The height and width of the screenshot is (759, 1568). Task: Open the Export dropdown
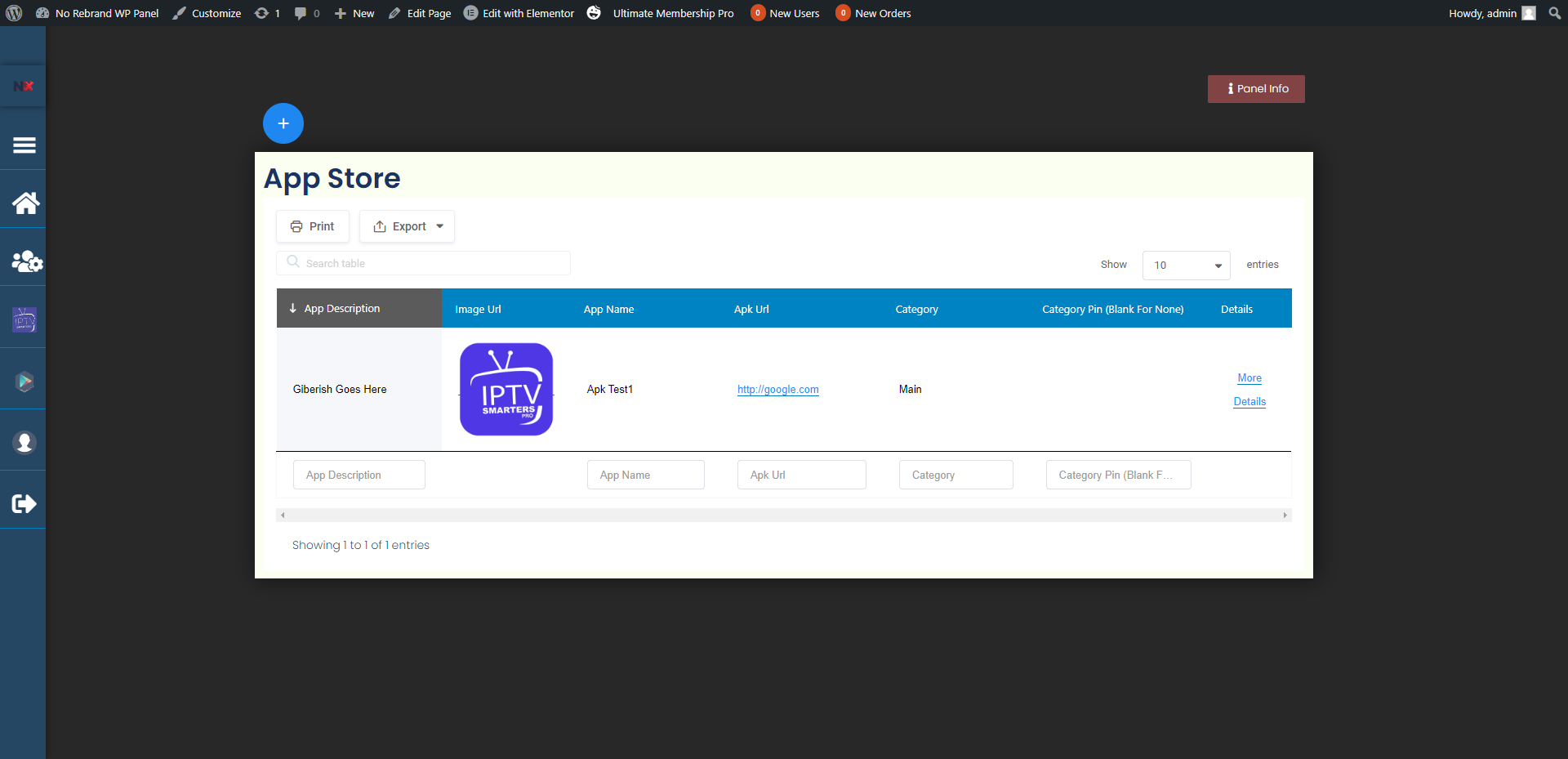pyautogui.click(x=407, y=226)
